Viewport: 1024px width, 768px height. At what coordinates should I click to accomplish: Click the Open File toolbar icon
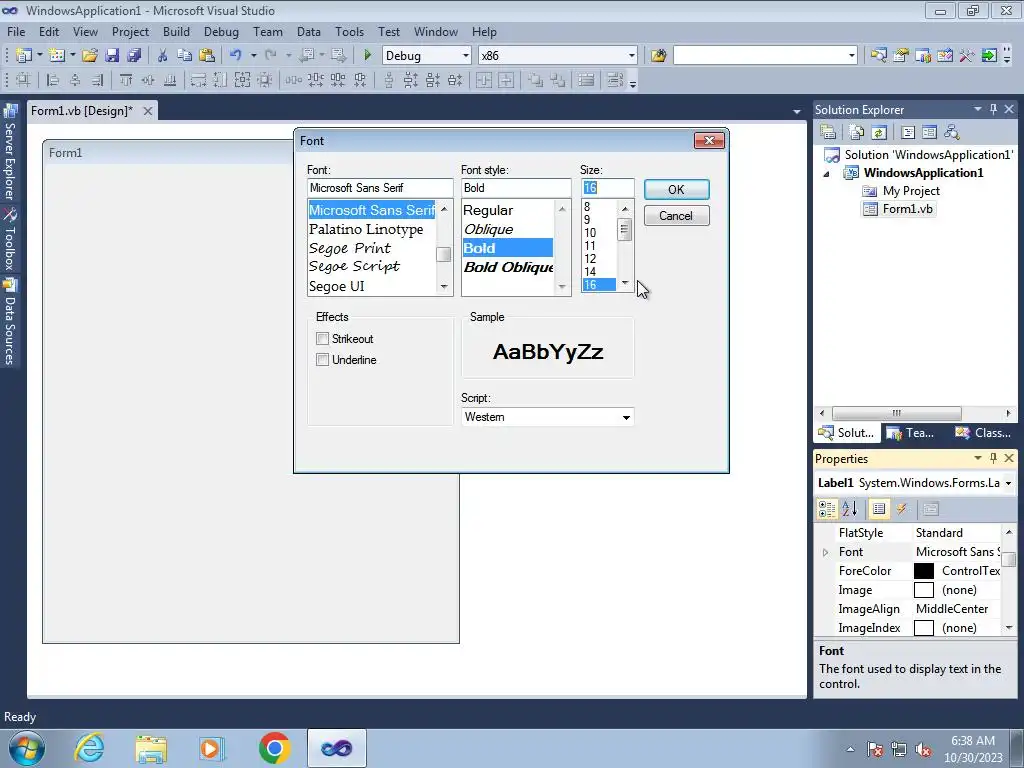coord(90,56)
